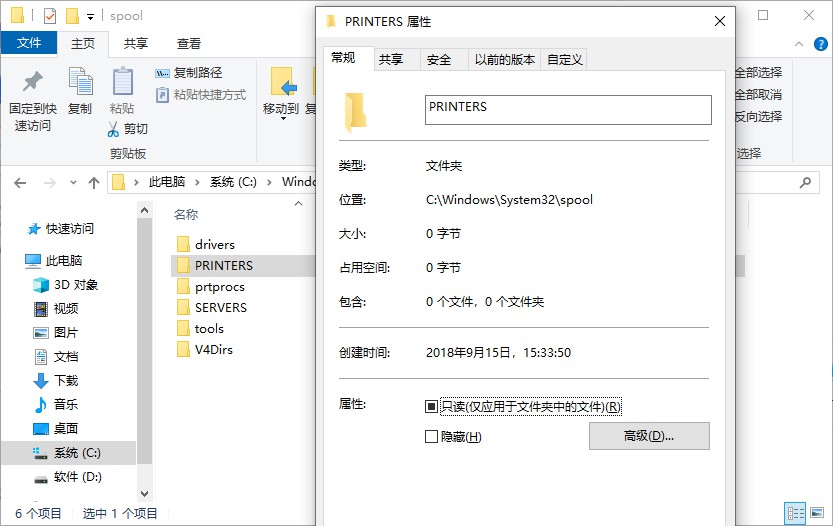Image resolution: width=833 pixels, height=526 pixels.
Task: Click the new folder icon in title bar
Action: click(x=72, y=16)
